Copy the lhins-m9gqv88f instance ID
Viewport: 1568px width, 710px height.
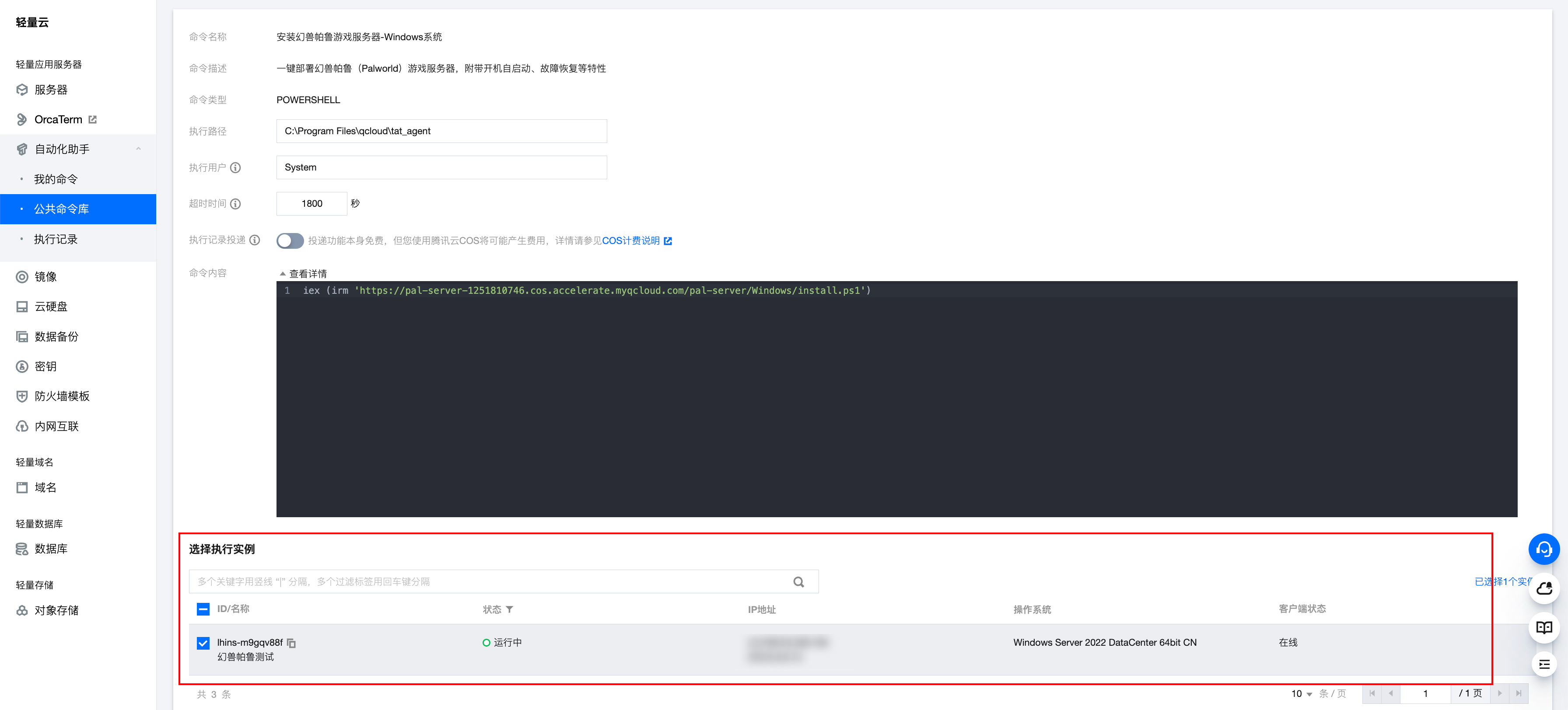(291, 643)
